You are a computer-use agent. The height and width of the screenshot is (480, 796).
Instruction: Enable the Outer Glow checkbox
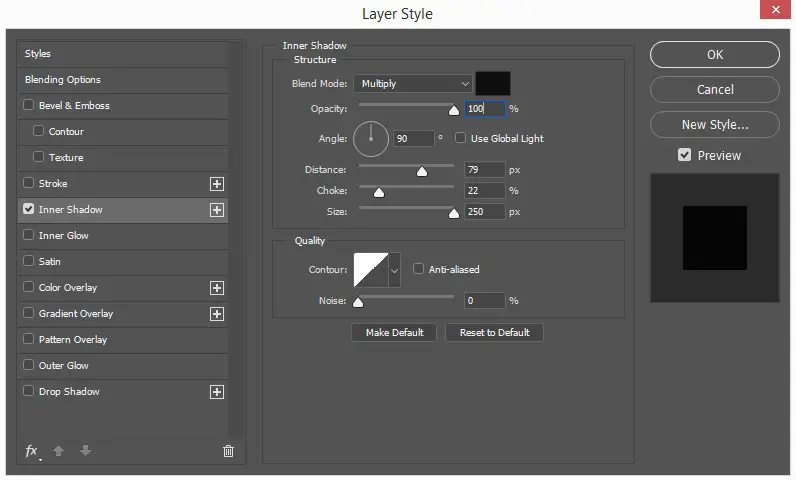point(28,364)
